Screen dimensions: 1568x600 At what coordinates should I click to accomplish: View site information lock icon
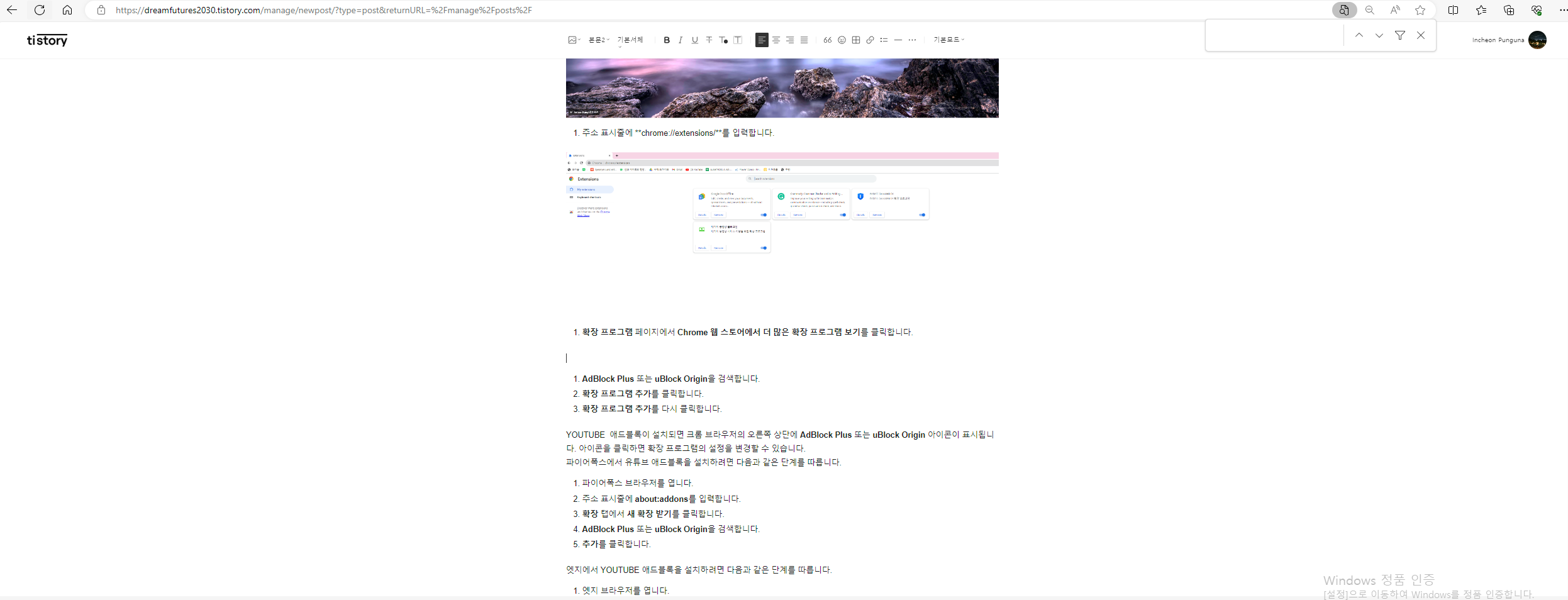(x=101, y=10)
